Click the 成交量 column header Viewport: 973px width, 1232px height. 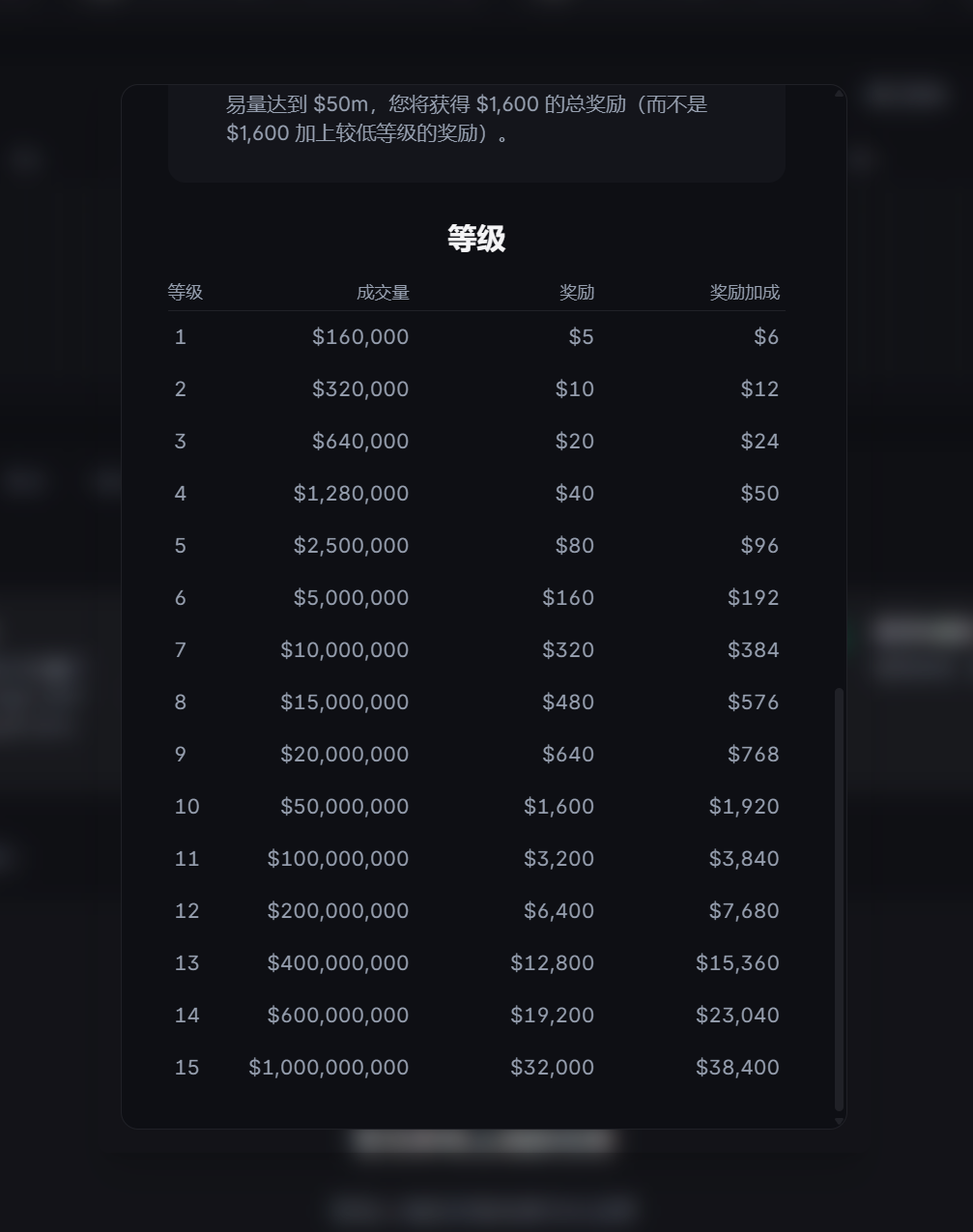click(383, 293)
